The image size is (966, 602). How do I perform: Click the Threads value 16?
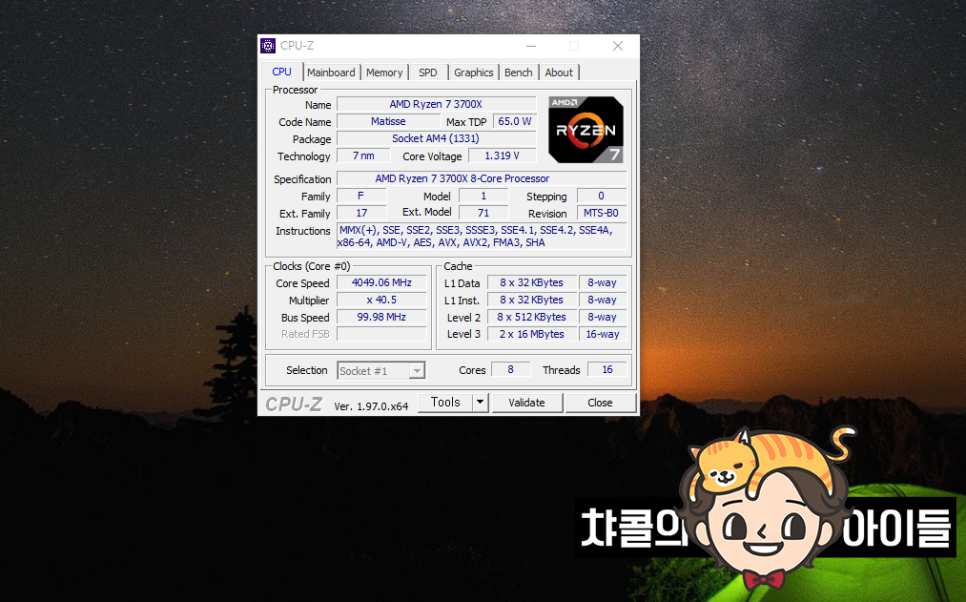(607, 370)
